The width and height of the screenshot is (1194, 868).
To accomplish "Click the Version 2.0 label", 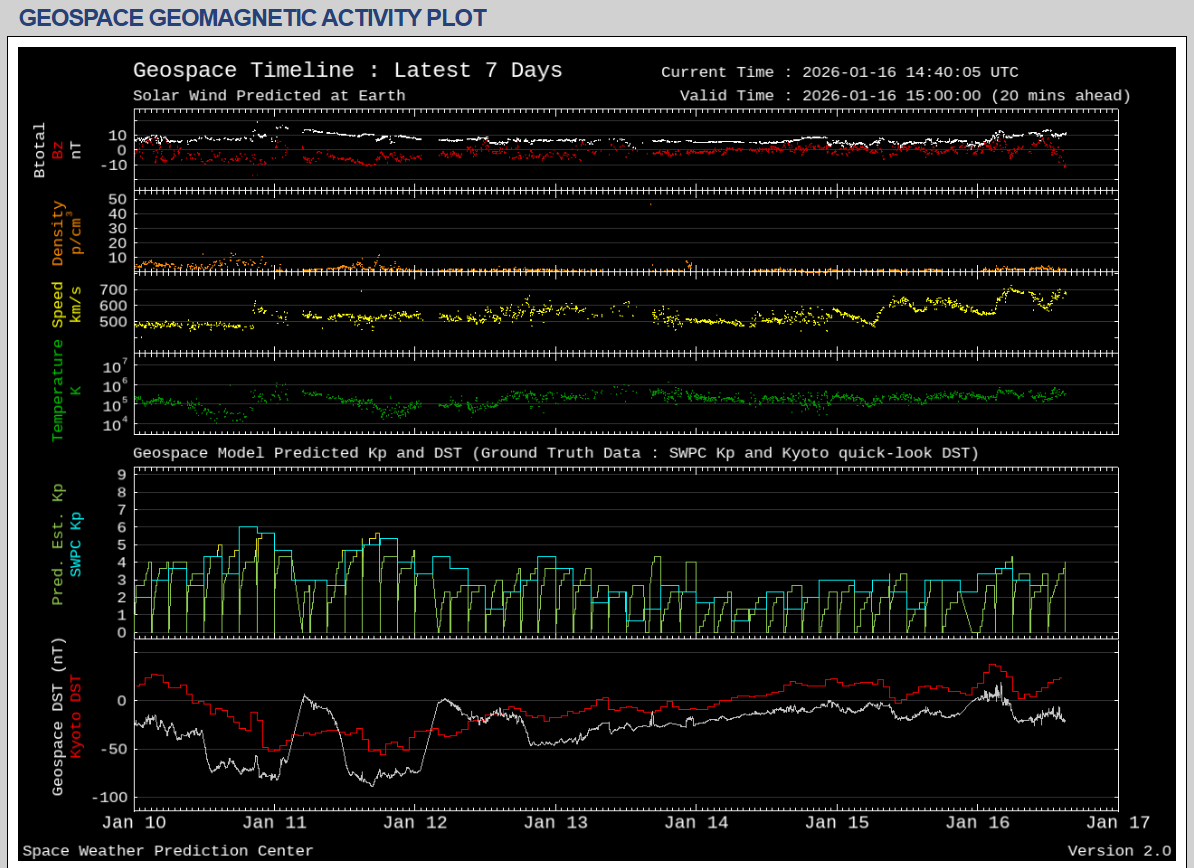I will [x=1118, y=851].
